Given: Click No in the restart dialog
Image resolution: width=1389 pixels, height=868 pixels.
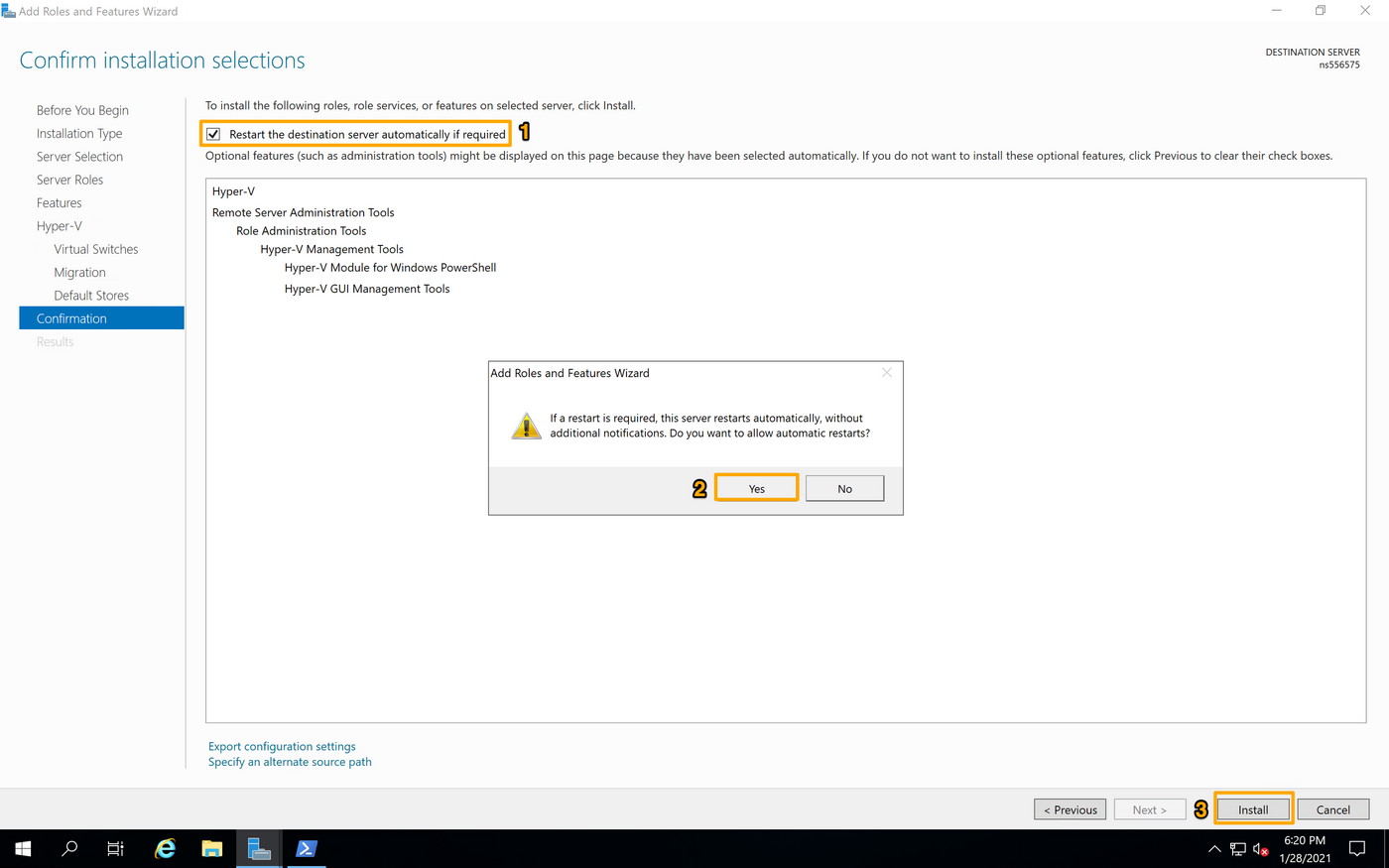Looking at the screenshot, I should point(844,487).
